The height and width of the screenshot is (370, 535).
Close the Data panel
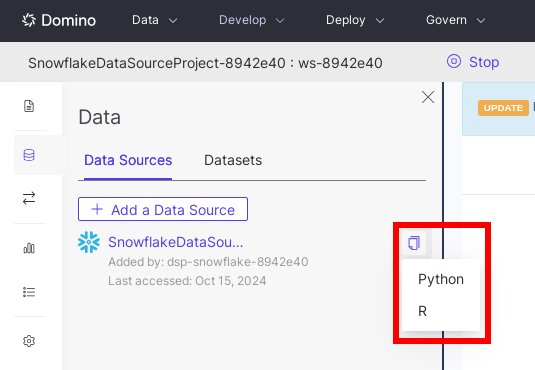(x=428, y=97)
